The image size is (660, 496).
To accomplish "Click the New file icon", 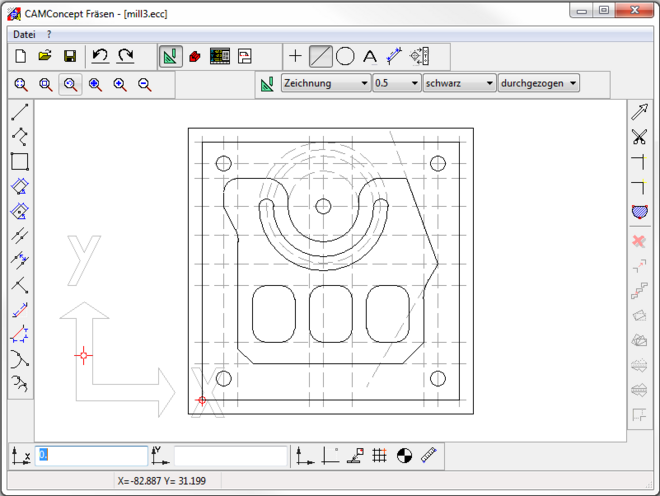I will pos(20,57).
